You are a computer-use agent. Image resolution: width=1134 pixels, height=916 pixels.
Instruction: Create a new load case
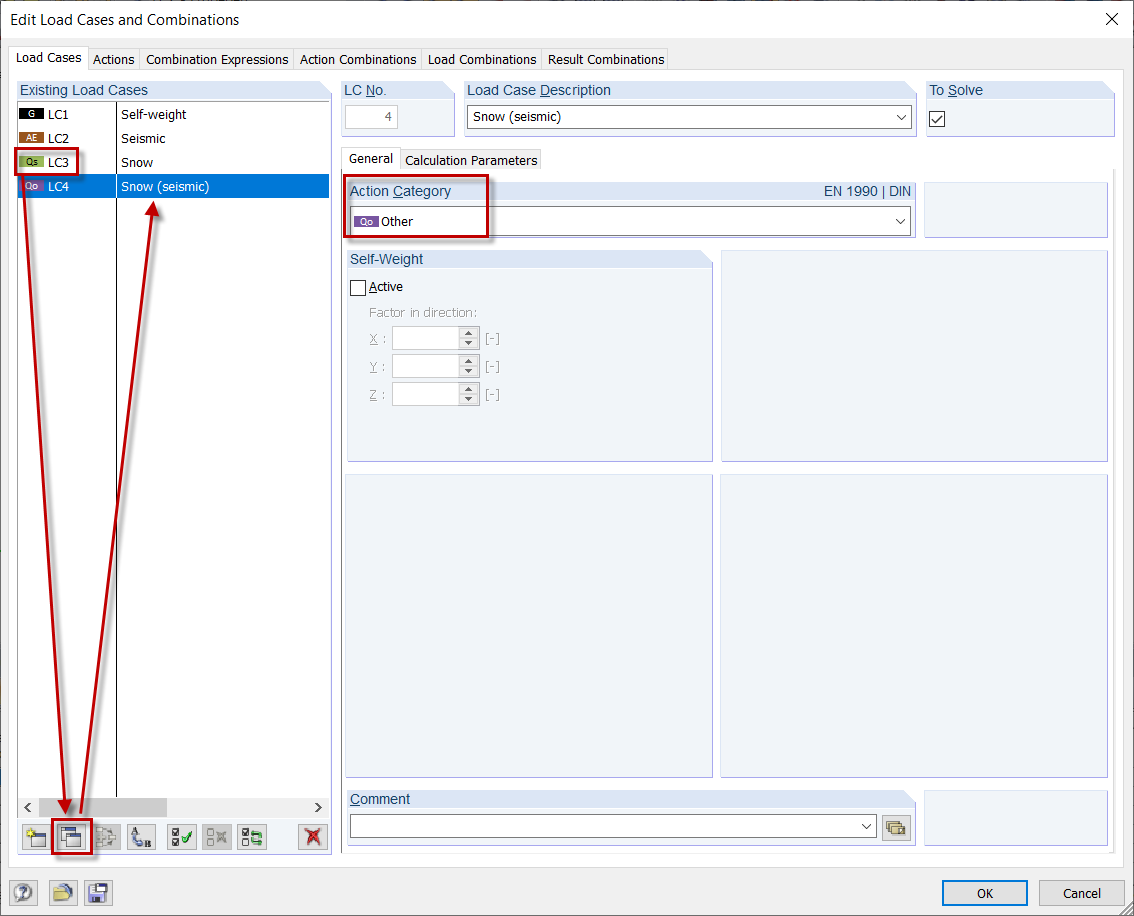[35, 837]
